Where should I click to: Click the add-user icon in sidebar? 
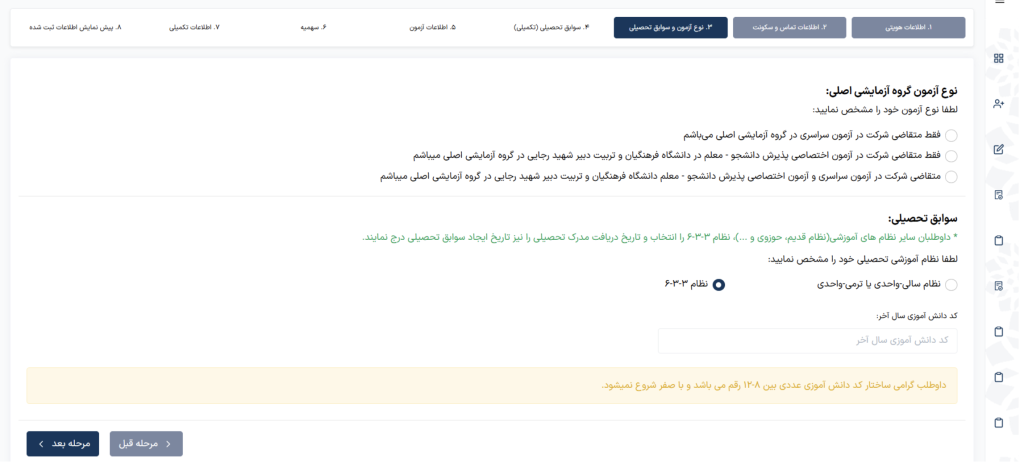(998, 104)
